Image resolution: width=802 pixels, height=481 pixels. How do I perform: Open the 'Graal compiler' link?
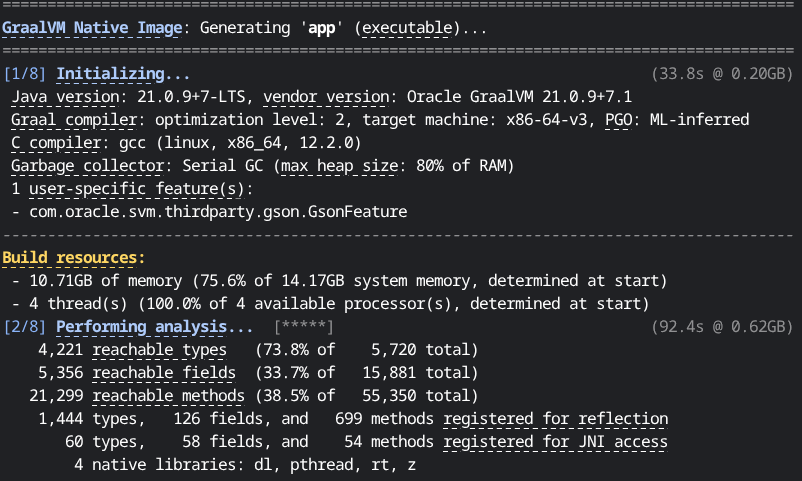[74, 120]
